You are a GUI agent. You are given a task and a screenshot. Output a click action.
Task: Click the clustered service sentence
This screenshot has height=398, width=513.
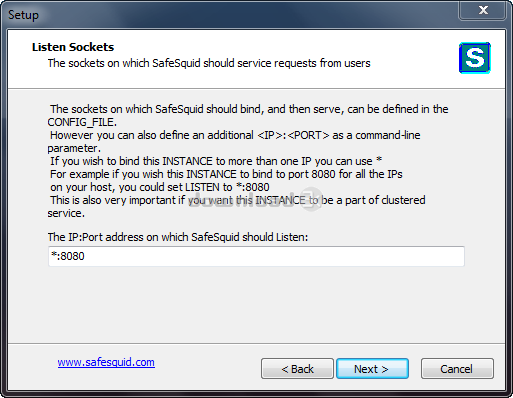tap(236, 206)
